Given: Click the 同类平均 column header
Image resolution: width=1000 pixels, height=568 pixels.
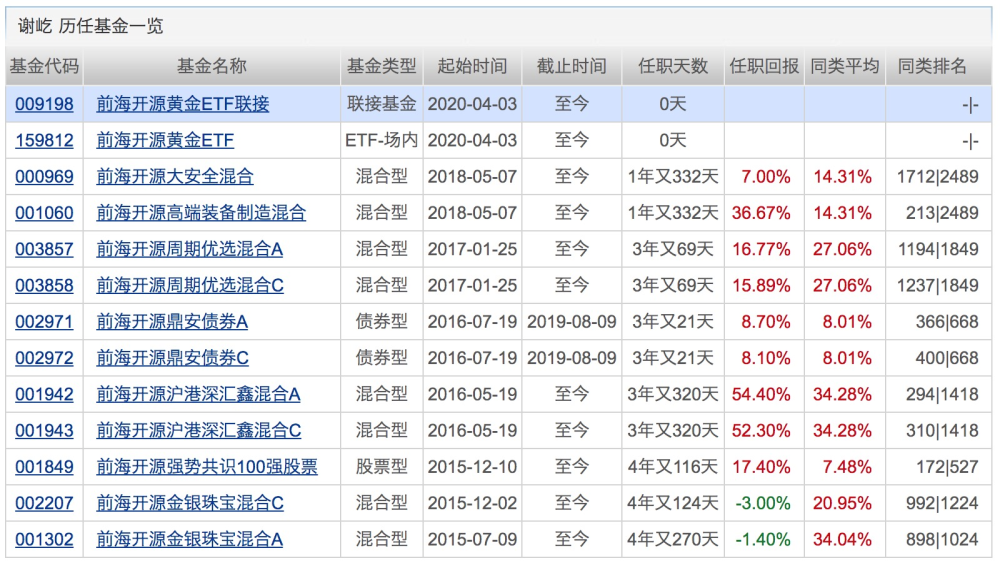Looking at the screenshot, I should pyautogui.click(x=844, y=66).
